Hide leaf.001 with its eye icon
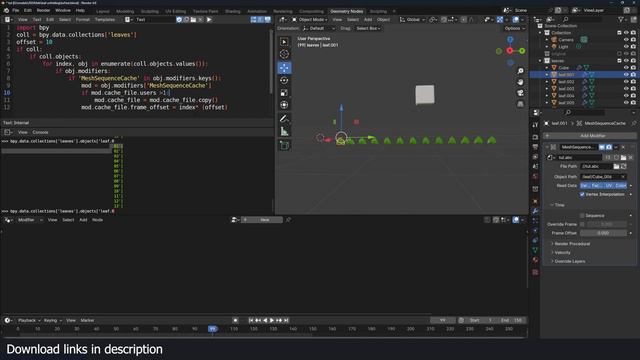Screen dimensions: 640x360 point(626,75)
